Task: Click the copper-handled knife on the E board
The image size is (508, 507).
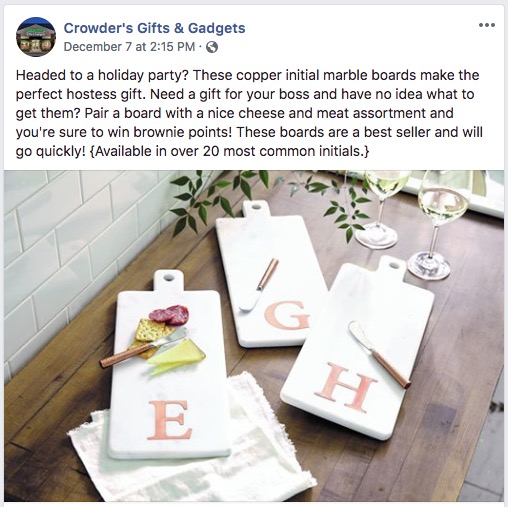Action: pyautogui.click(x=144, y=348)
